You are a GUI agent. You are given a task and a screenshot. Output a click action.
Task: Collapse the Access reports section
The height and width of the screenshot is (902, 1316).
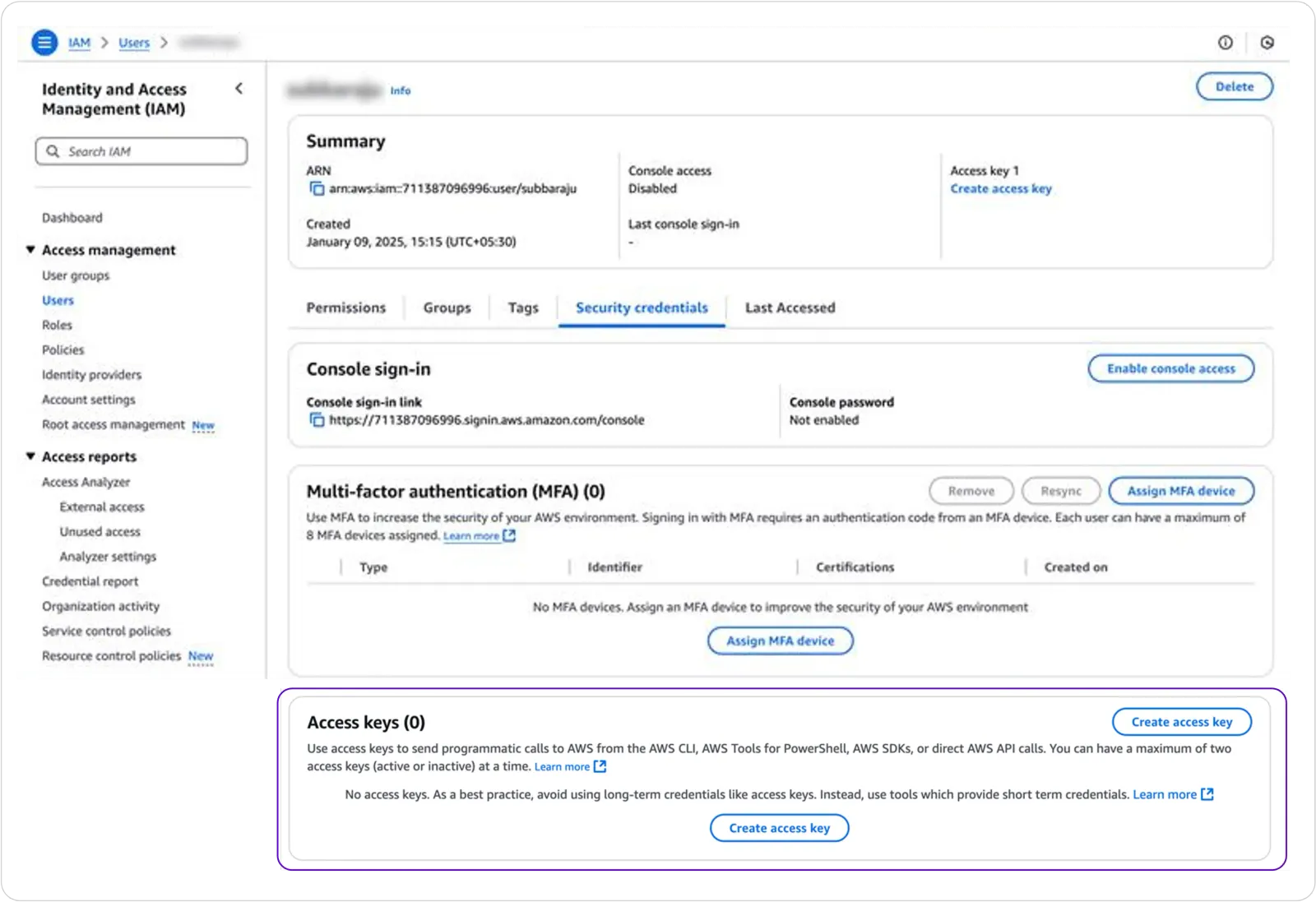pos(30,456)
